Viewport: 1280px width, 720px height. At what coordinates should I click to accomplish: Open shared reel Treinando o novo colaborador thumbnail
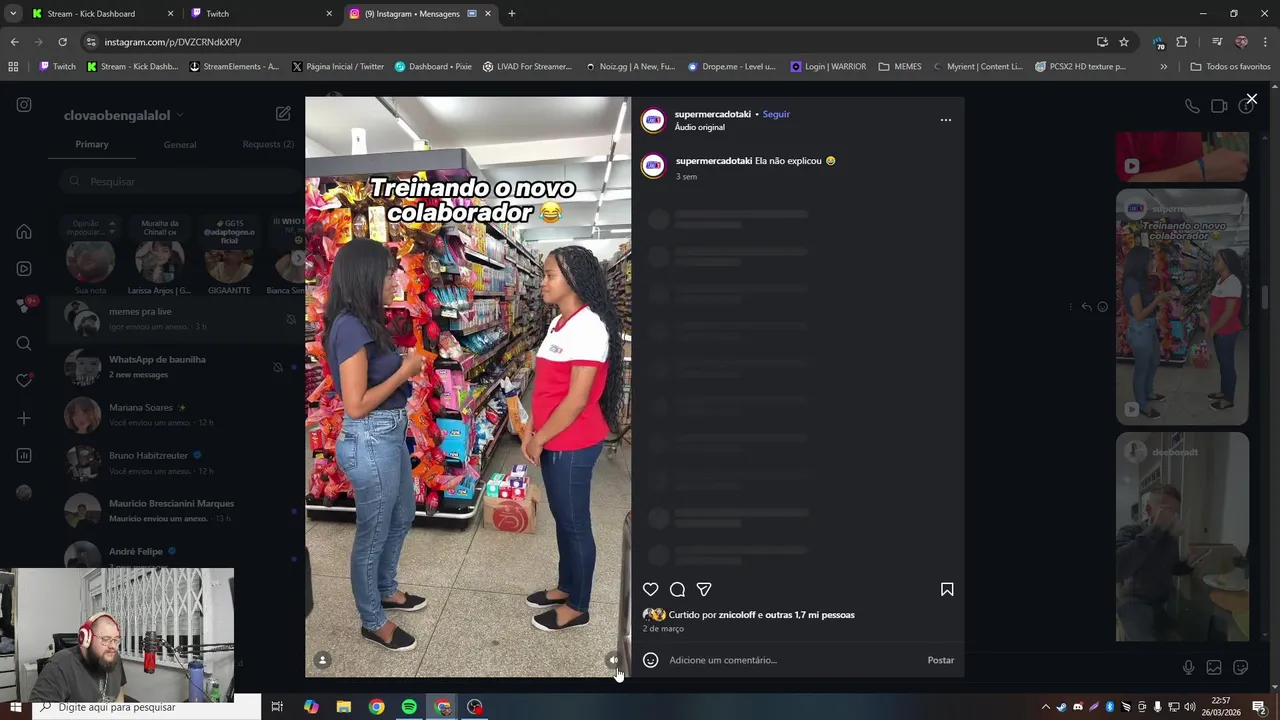pos(1182,307)
